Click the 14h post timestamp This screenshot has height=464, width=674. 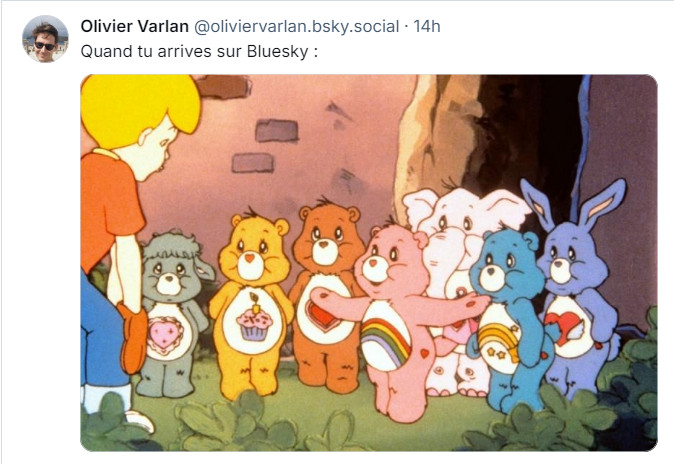click(426, 26)
